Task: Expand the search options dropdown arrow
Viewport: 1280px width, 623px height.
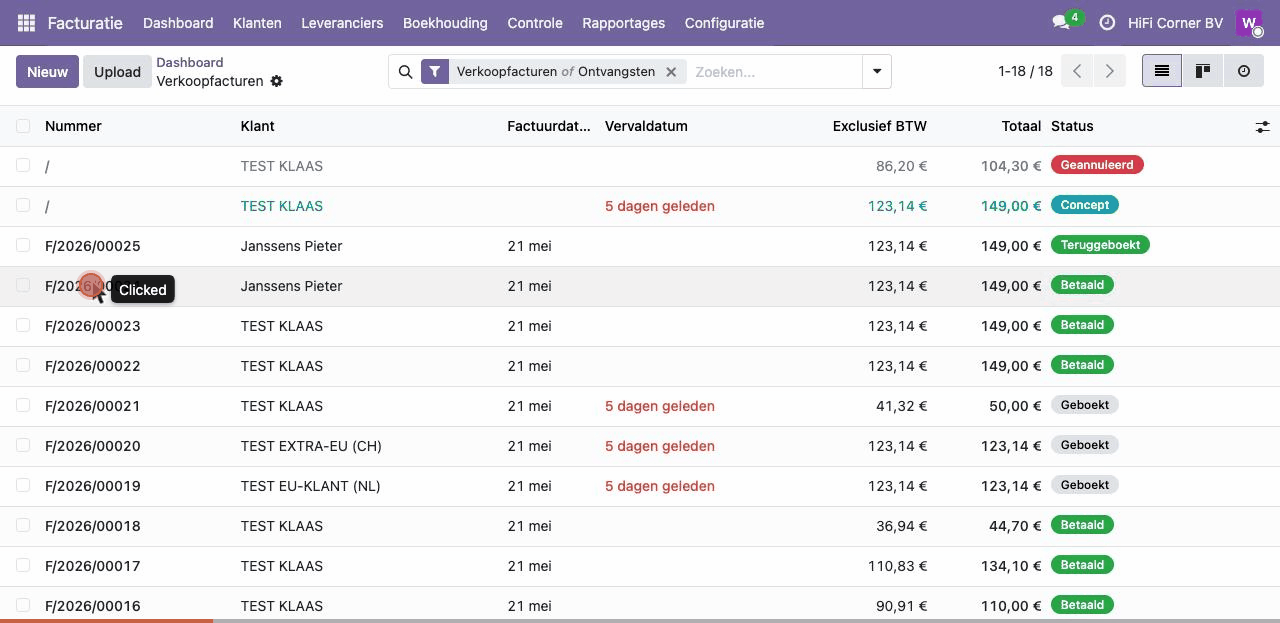Action: [877, 72]
